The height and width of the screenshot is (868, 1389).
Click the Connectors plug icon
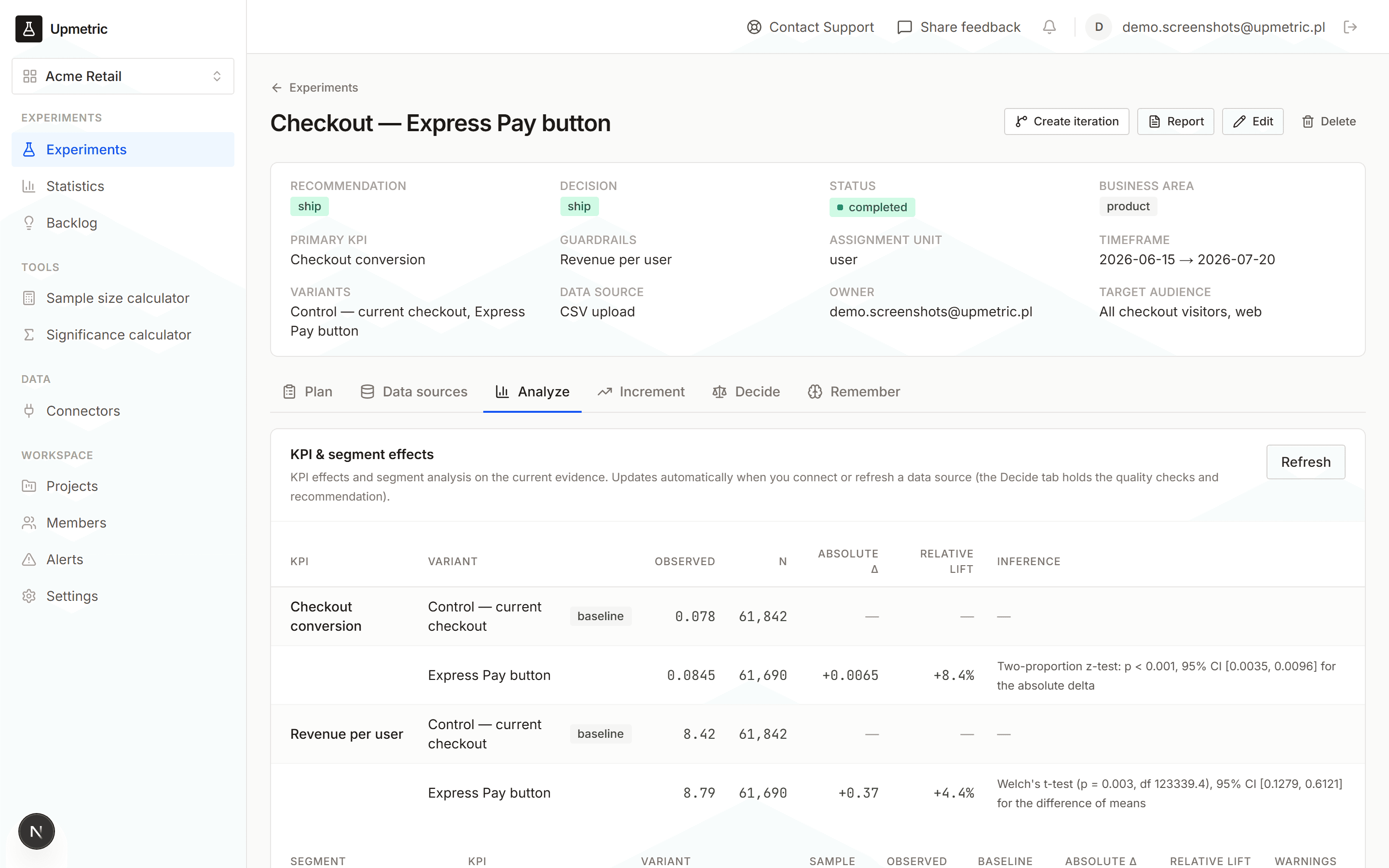pos(29,410)
